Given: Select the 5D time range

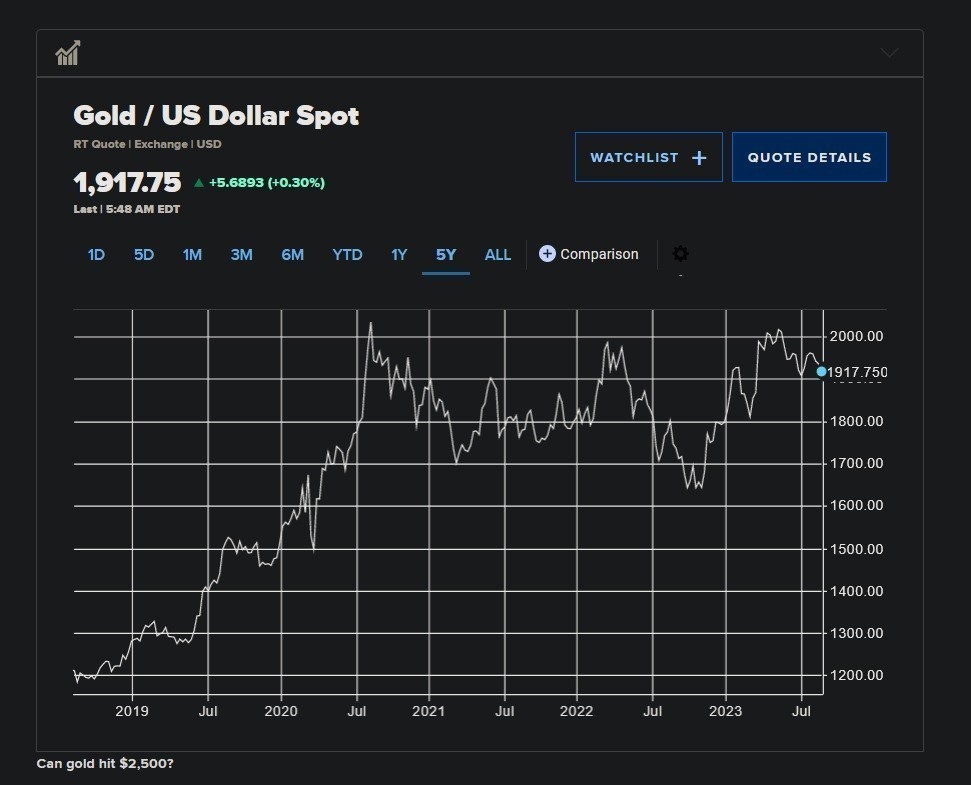Looking at the screenshot, I should (x=144, y=255).
